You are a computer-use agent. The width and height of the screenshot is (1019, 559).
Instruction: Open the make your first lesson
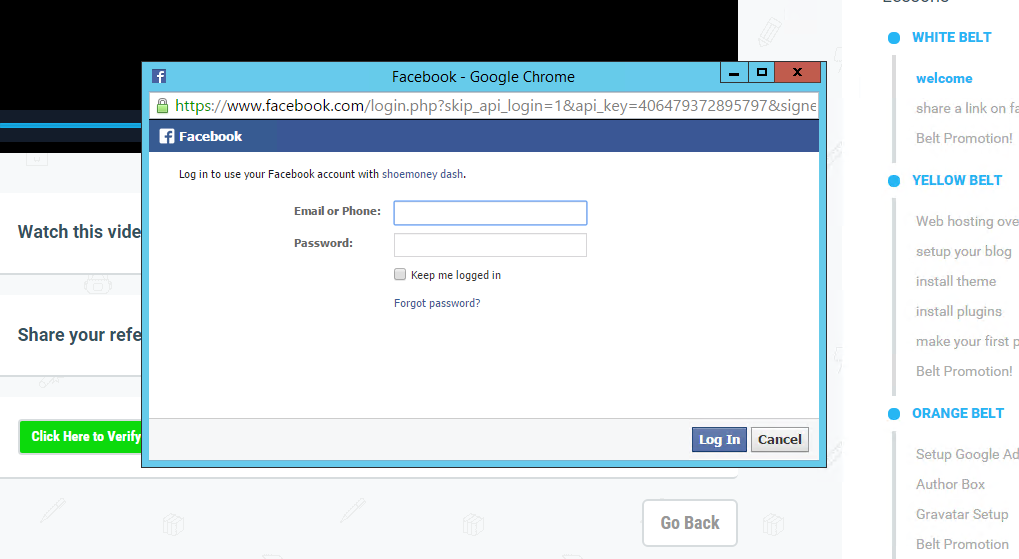click(967, 341)
